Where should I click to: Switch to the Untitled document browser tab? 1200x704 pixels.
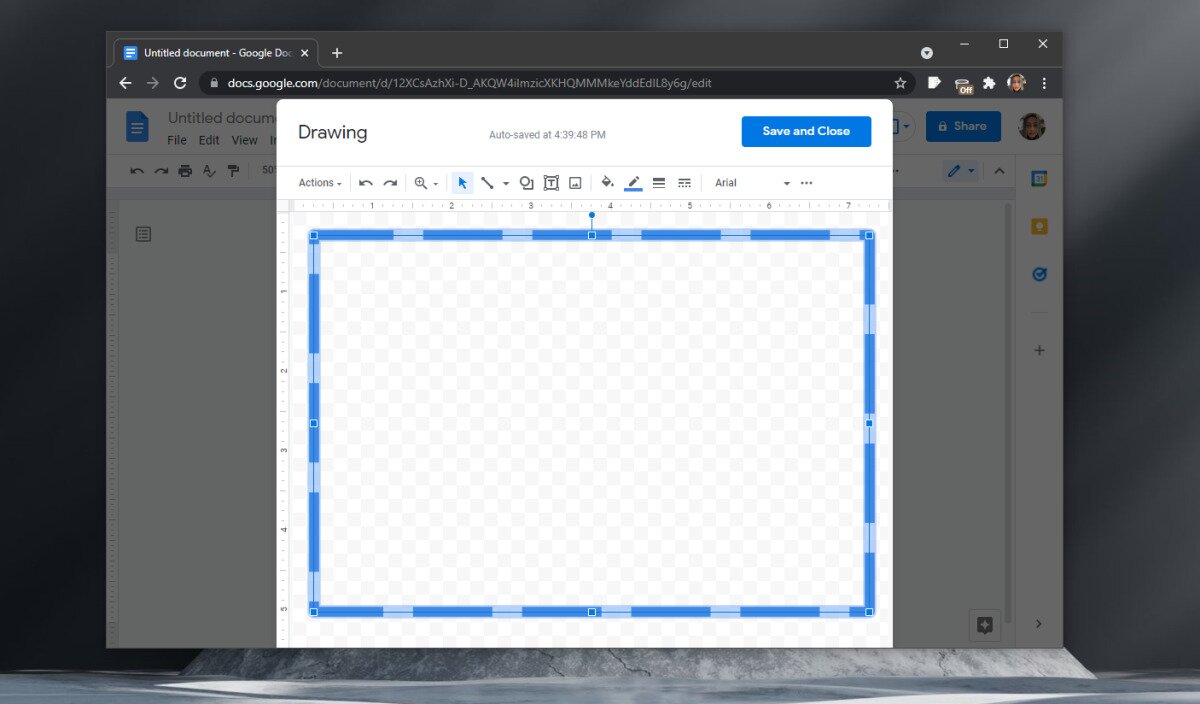click(213, 52)
